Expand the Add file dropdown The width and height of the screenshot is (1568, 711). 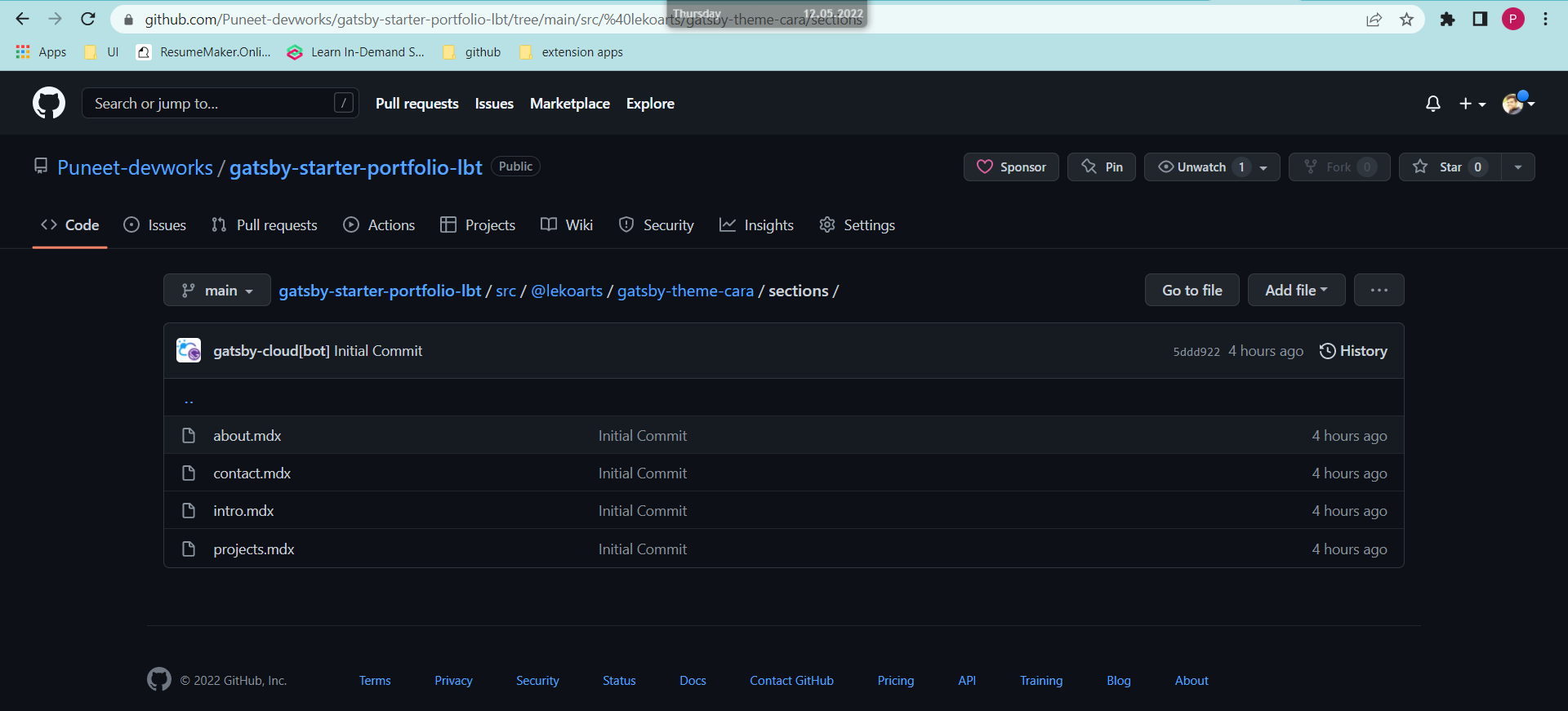[1296, 290]
